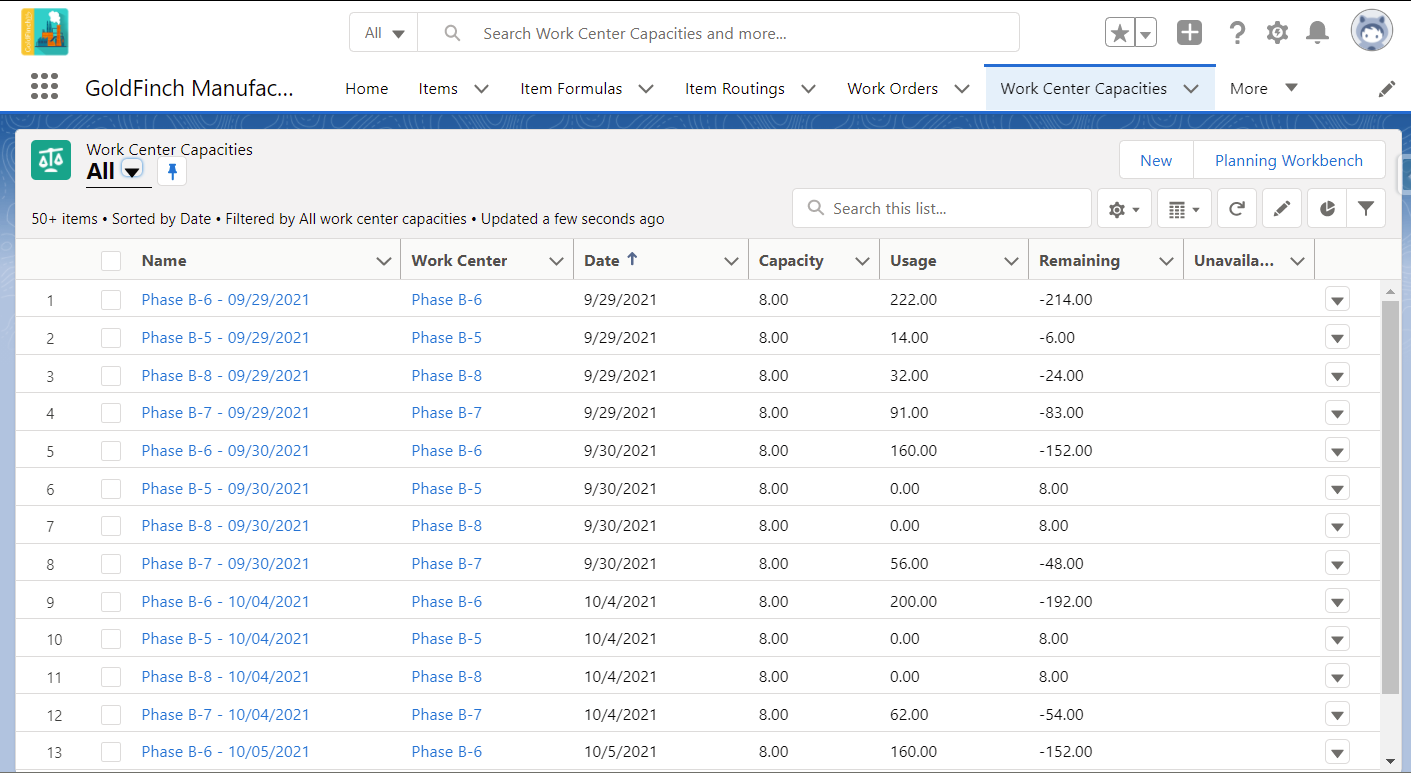Open the Phase B-8 - 10/04/2021 record link
This screenshot has height=773, width=1411.
pos(226,677)
